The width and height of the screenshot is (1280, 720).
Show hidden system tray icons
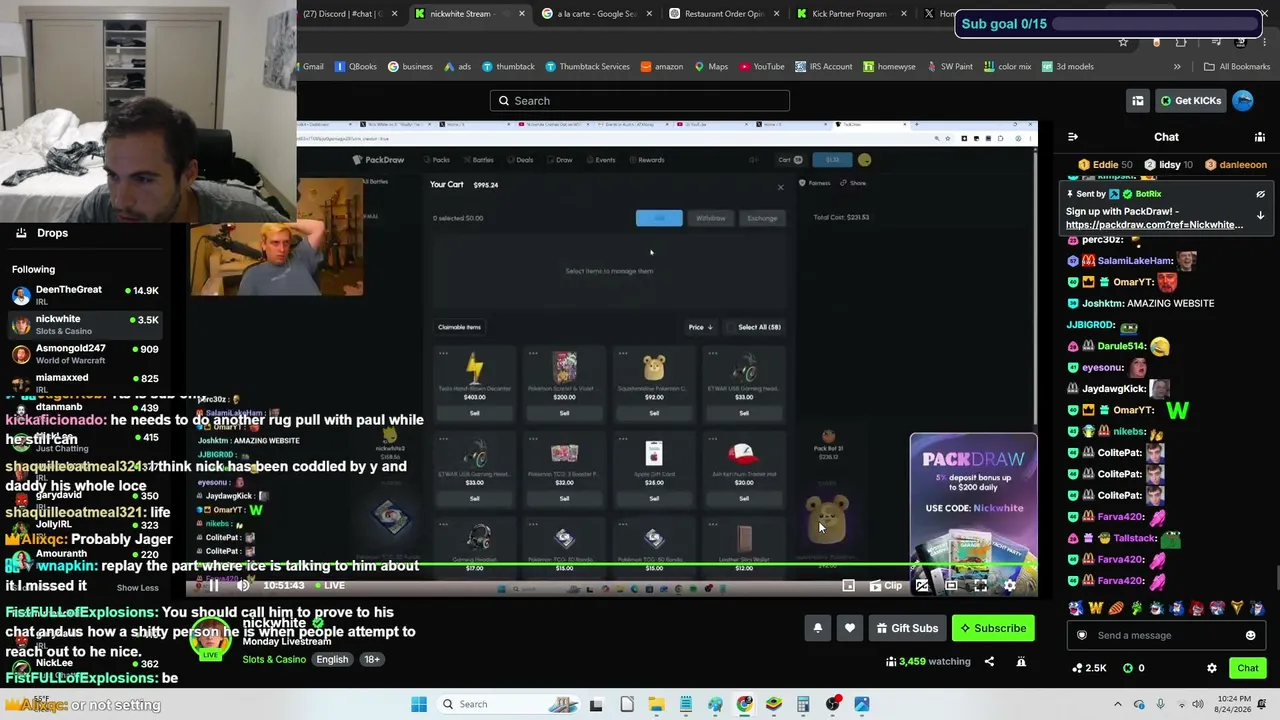pos(1118,704)
